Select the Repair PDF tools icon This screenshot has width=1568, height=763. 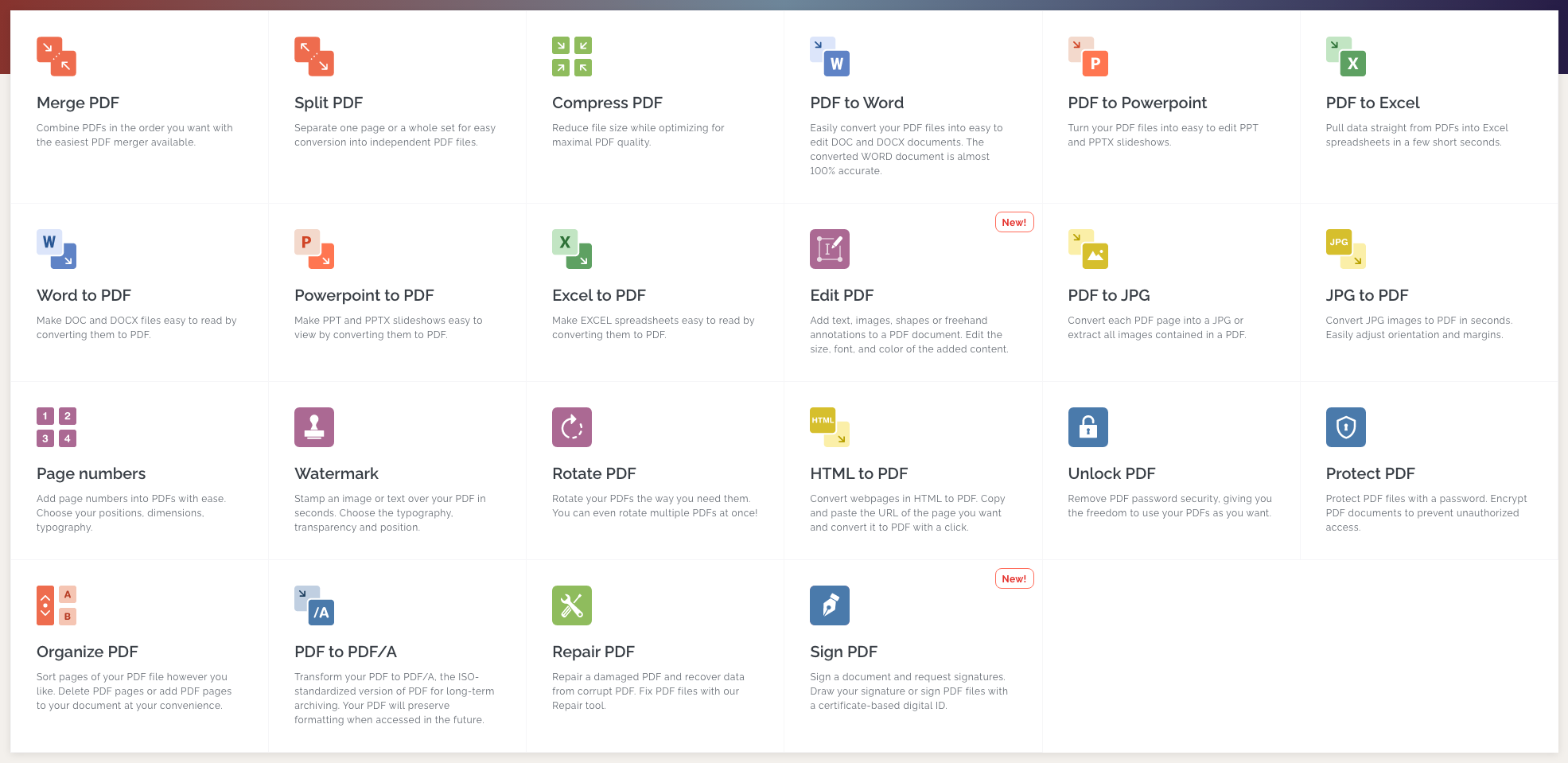(572, 605)
